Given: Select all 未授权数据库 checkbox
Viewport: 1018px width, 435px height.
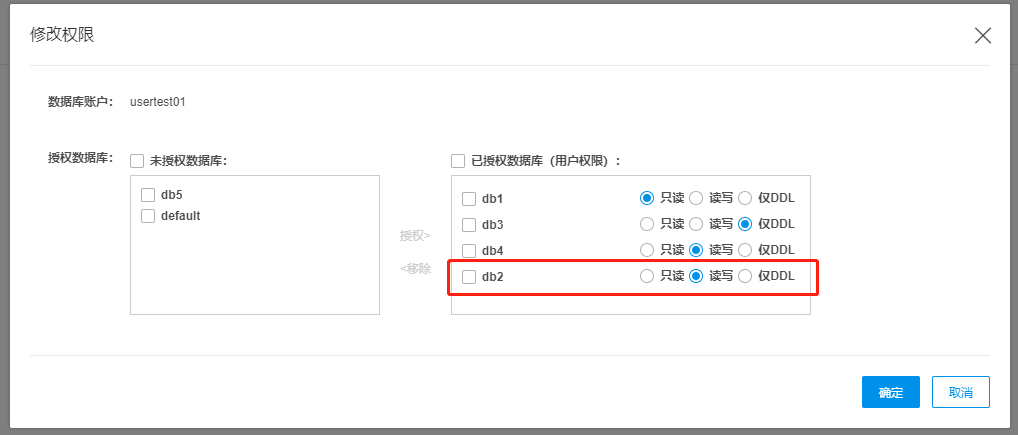Looking at the screenshot, I should pos(137,160).
